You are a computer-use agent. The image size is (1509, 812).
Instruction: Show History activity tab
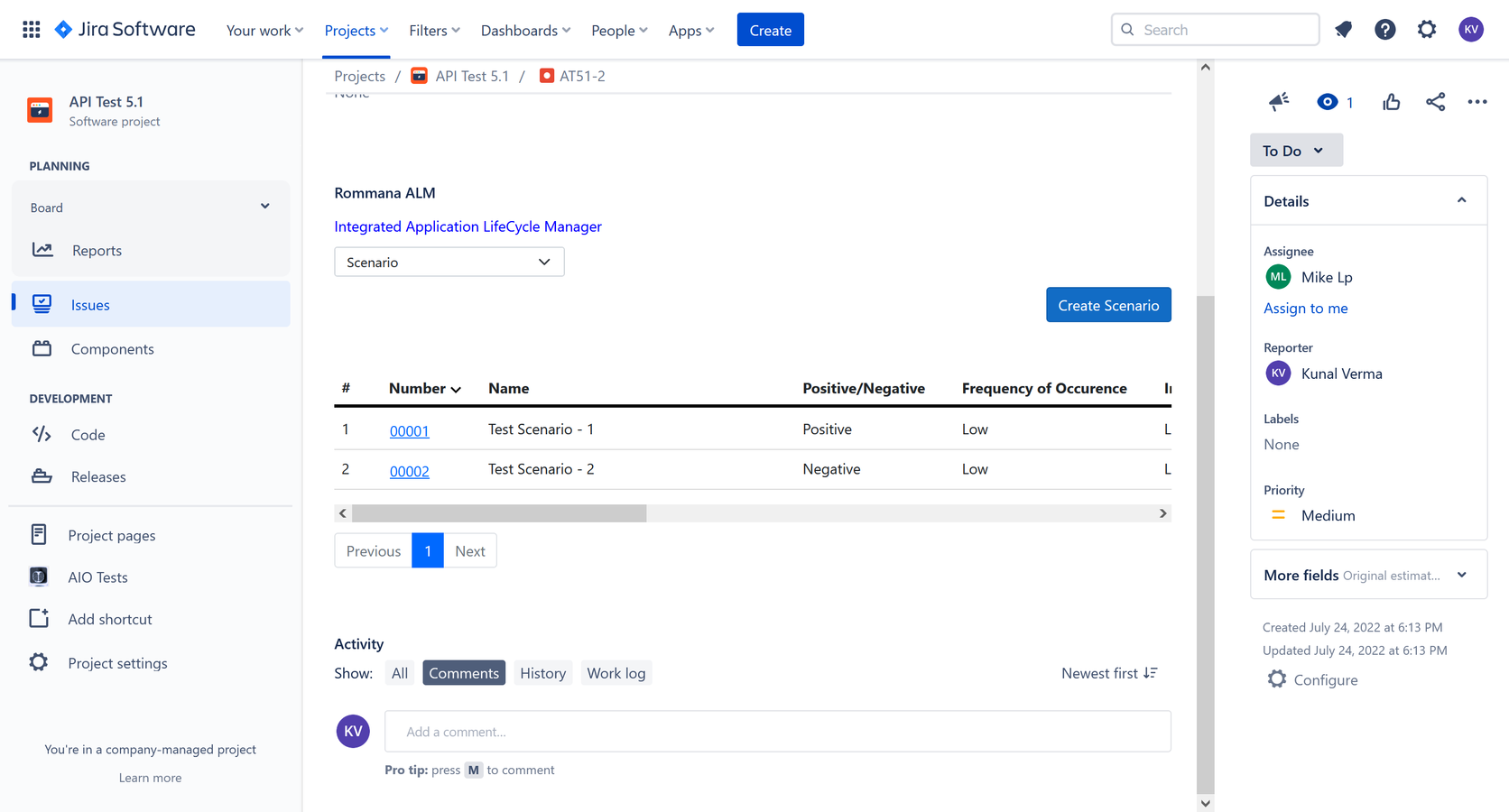point(543,673)
